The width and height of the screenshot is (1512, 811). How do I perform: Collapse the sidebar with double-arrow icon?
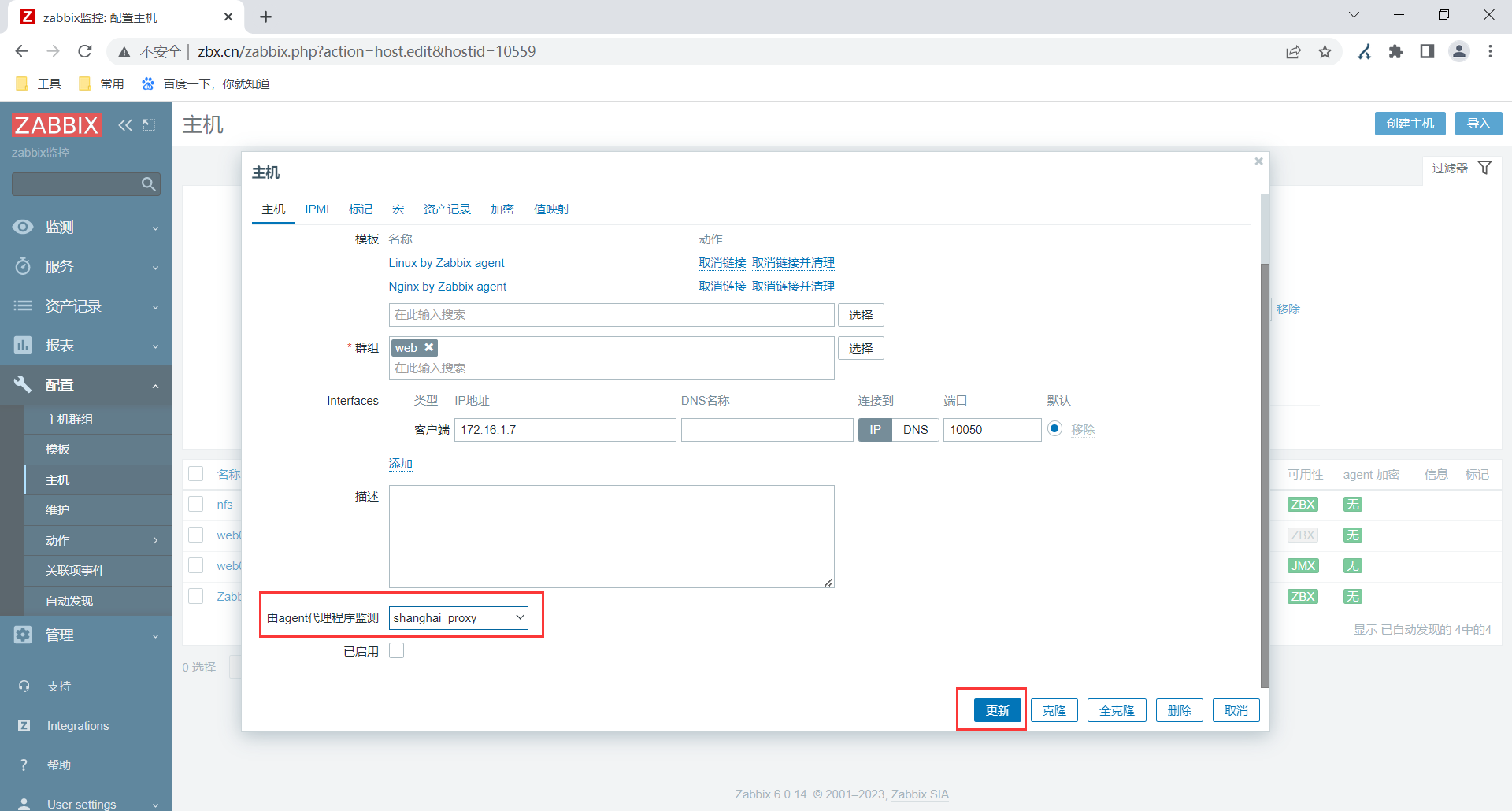pos(125,124)
